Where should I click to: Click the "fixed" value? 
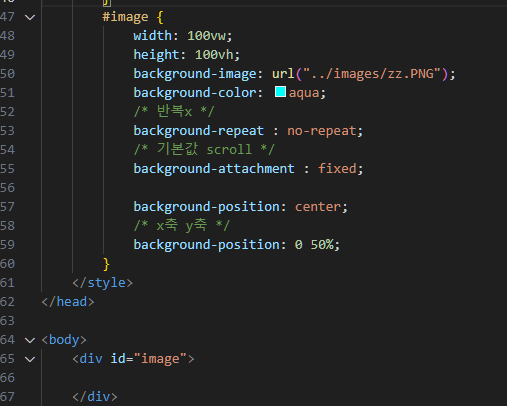(337, 169)
